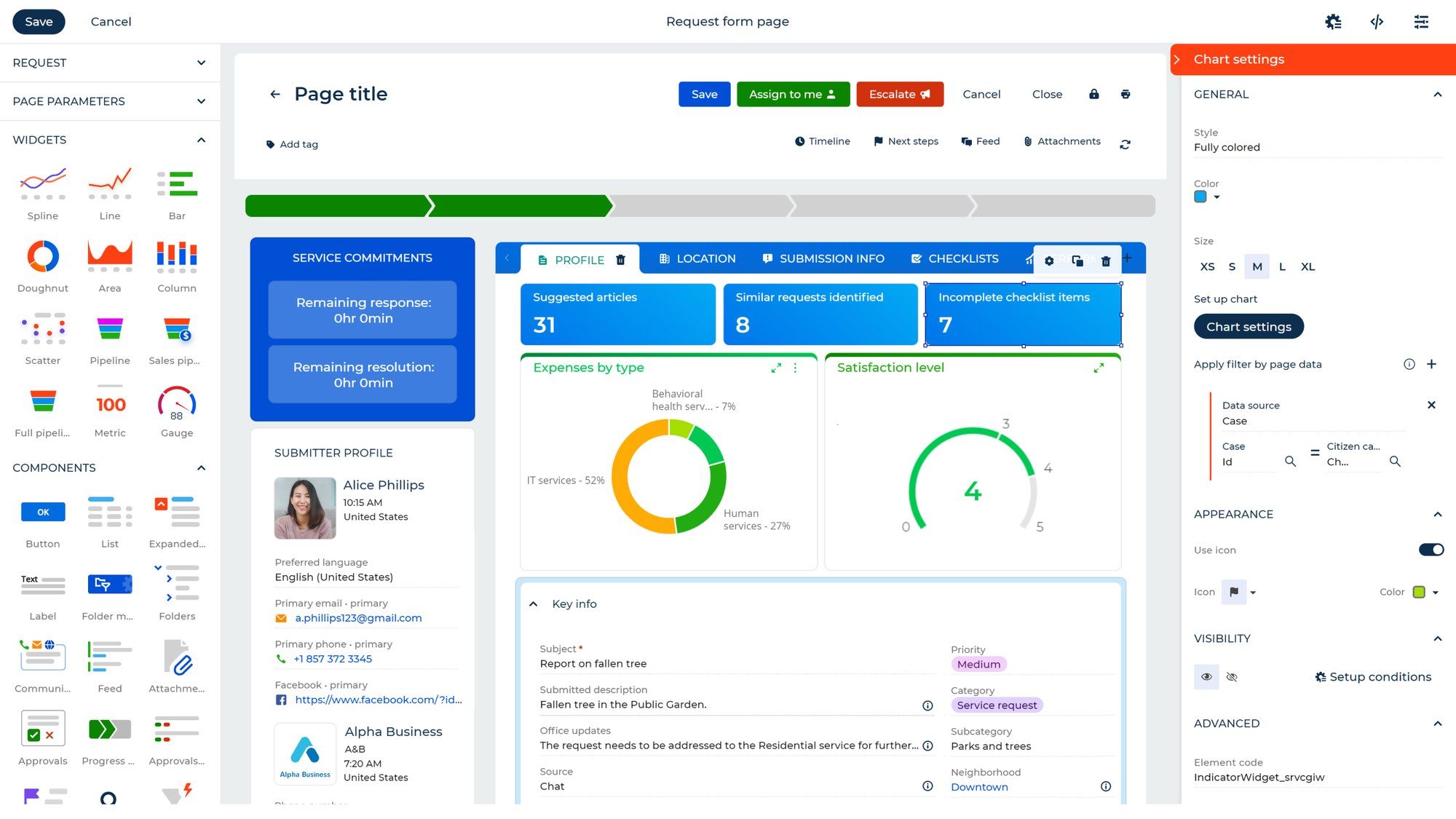This screenshot has height=819, width=1456.
Task: Open selected widget gear settings icon
Action: point(1049,261)
